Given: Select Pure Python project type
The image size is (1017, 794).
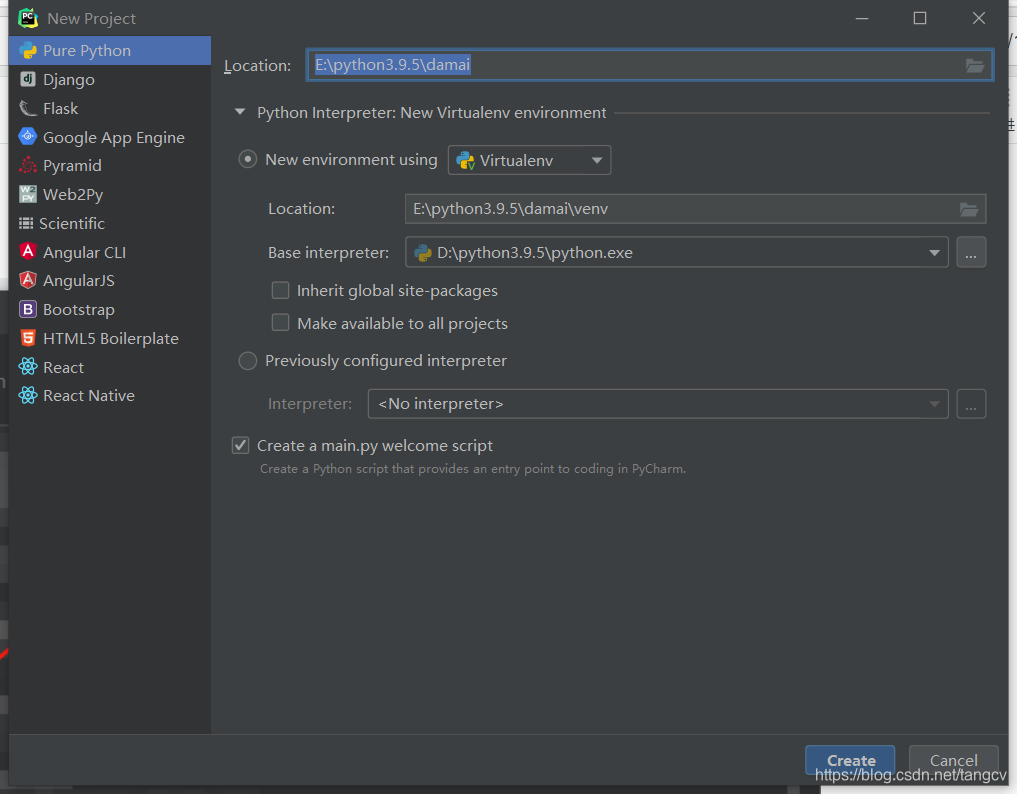Looking at the screenshot, I should point(110,51).
